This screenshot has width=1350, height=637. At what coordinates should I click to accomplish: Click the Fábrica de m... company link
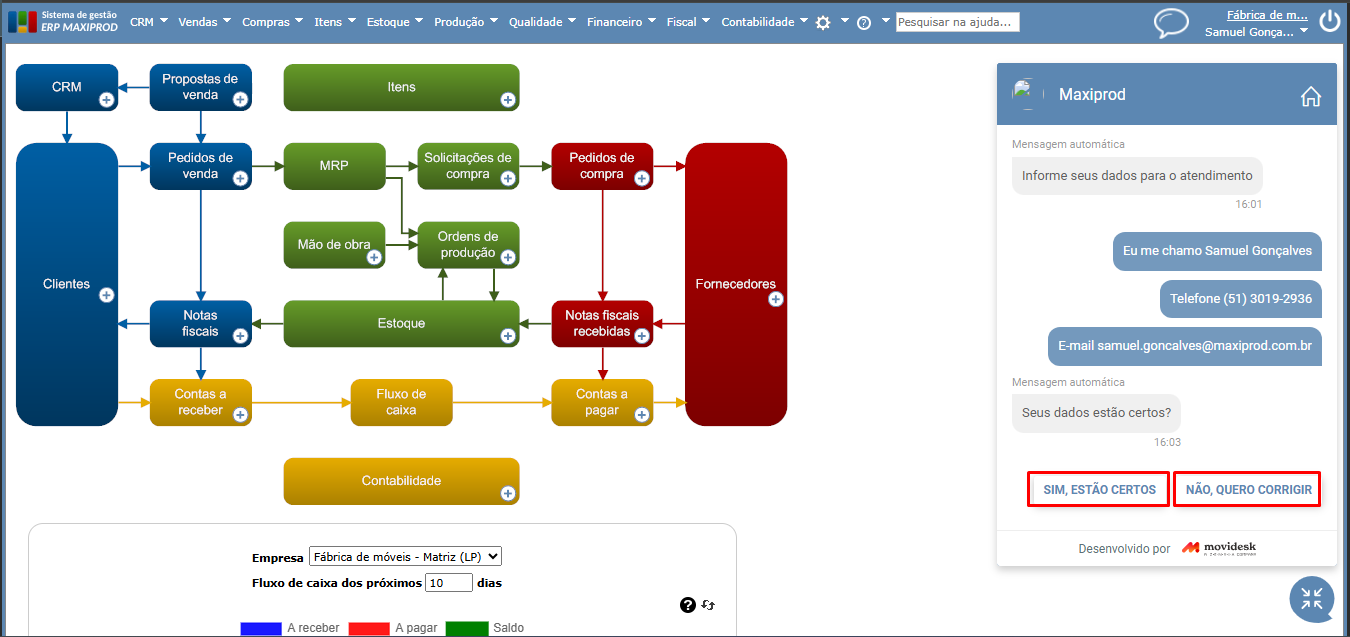pyautogui.click(x=1267, y=14)
